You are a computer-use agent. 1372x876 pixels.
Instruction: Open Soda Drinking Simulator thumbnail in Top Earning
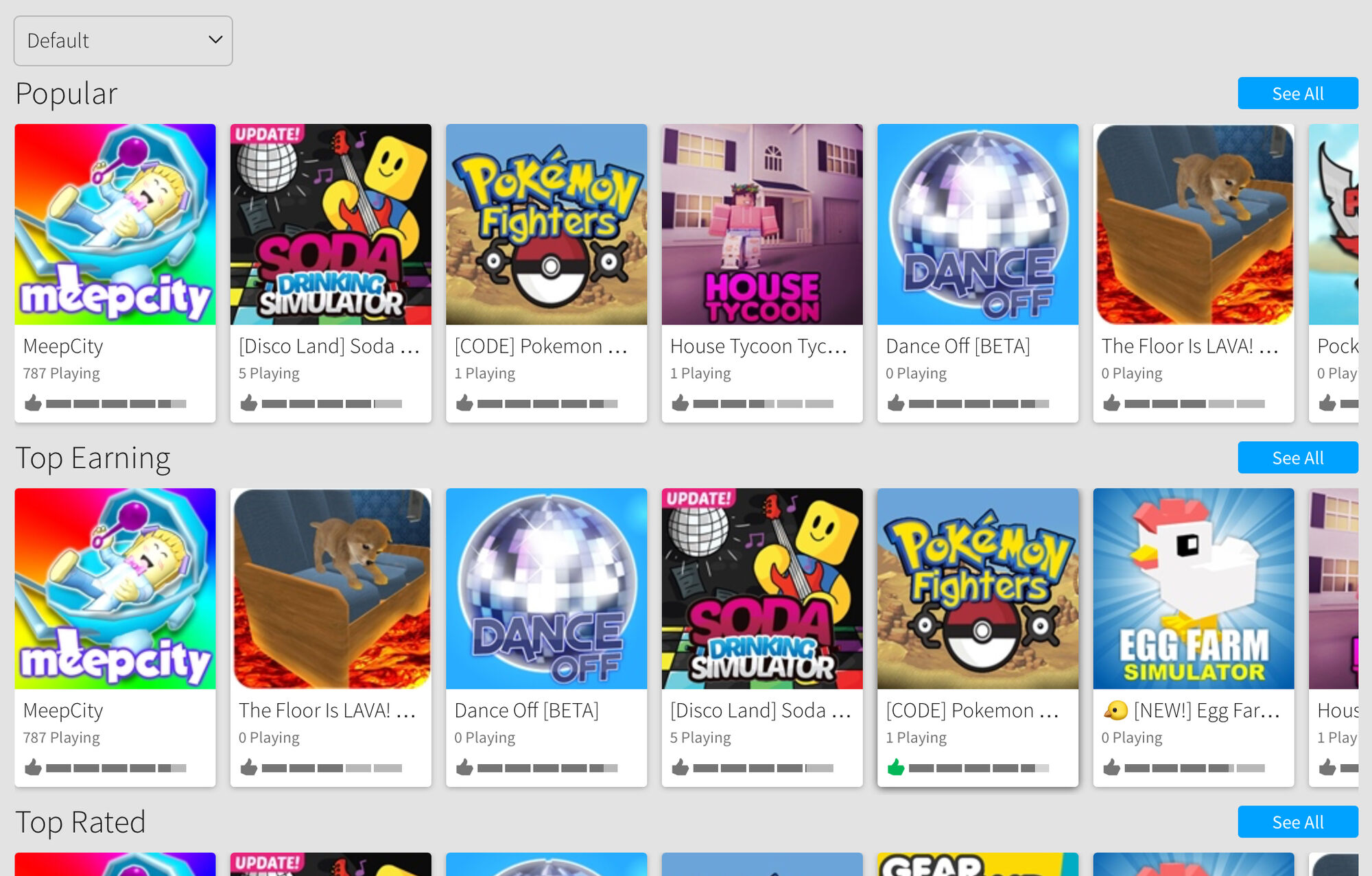coord(762,589)
